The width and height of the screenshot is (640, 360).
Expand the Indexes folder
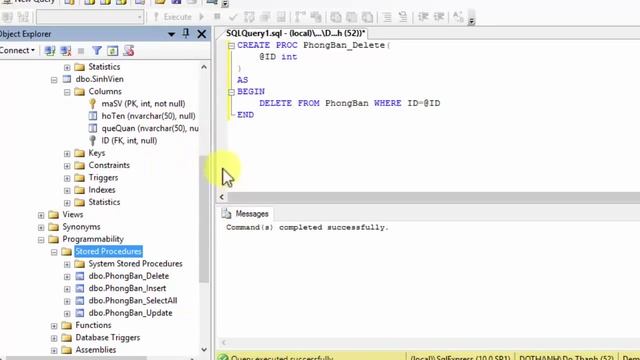(x=67, y=191)
